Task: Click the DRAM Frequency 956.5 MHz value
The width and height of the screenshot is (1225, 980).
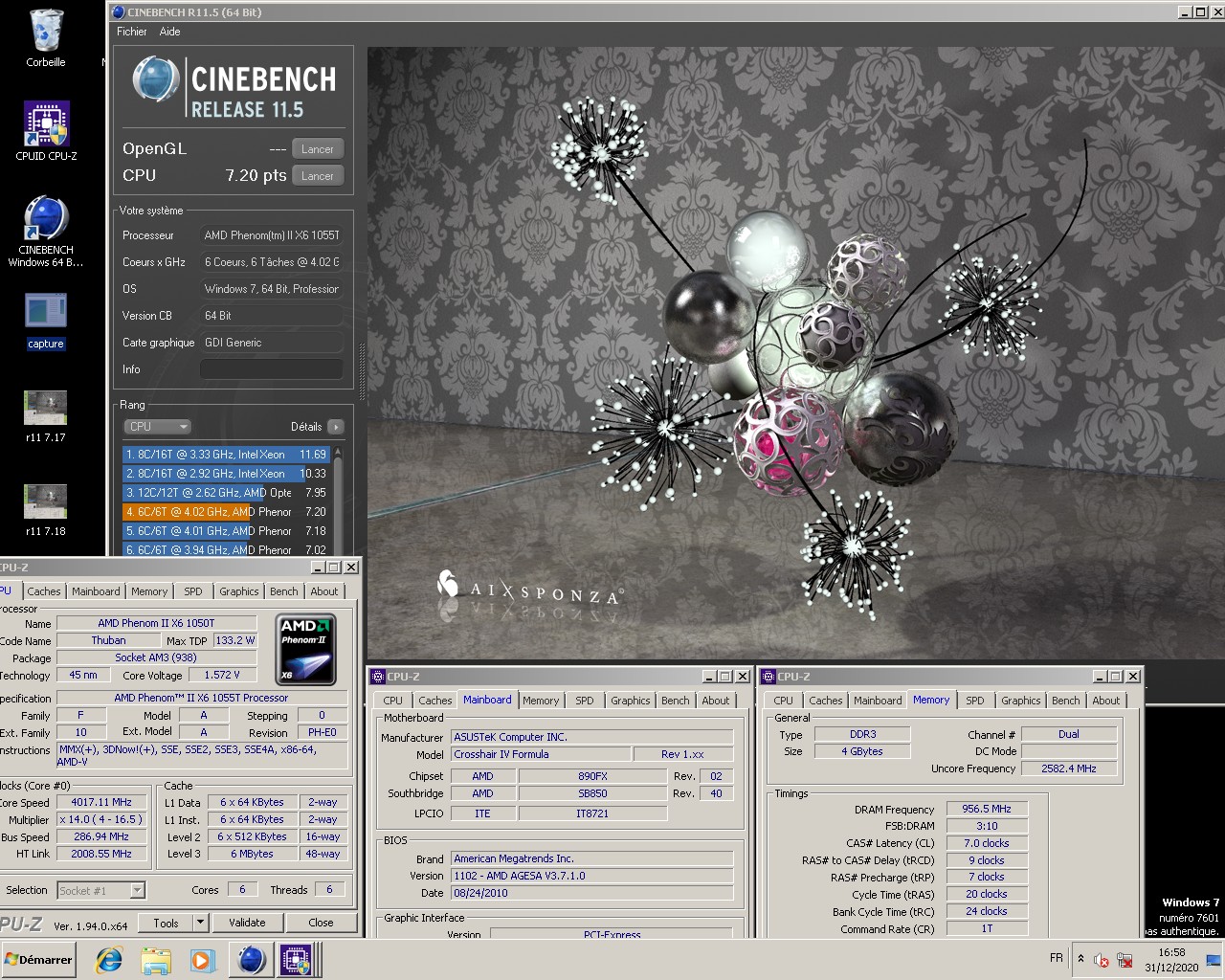Action: (x=987, y=809)
